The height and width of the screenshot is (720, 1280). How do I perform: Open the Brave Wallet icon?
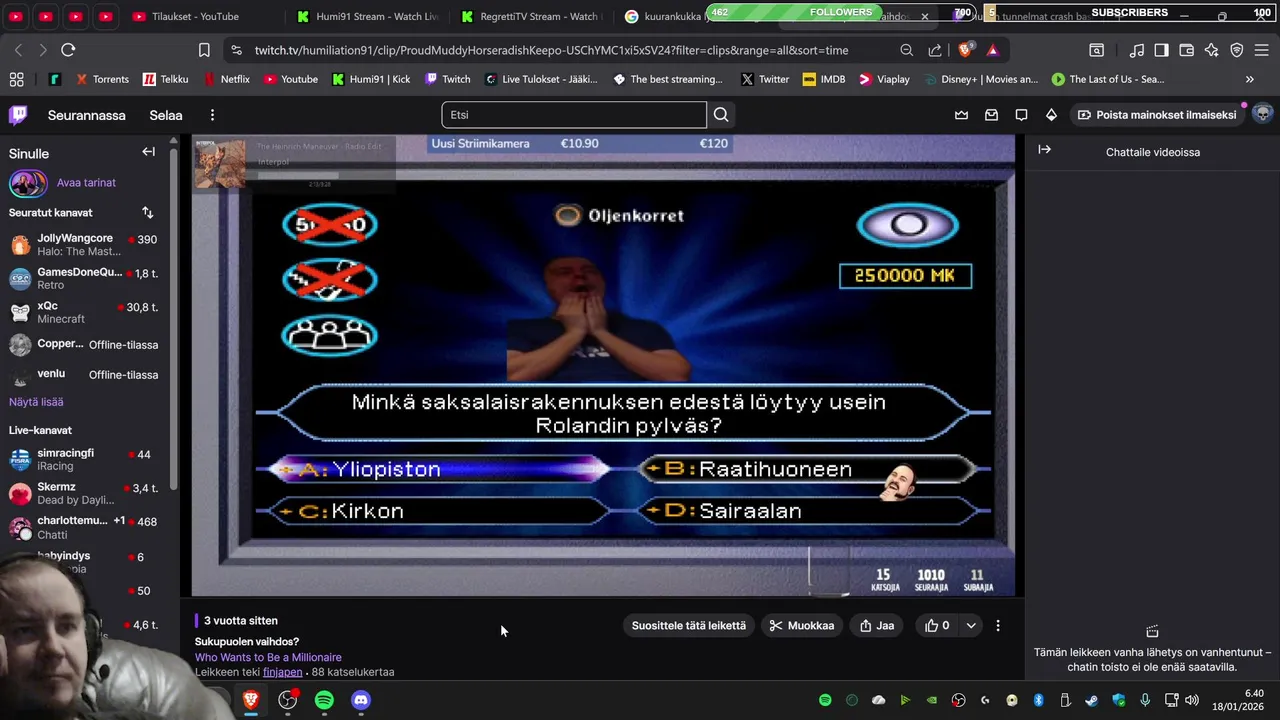tap(1187, 50)
